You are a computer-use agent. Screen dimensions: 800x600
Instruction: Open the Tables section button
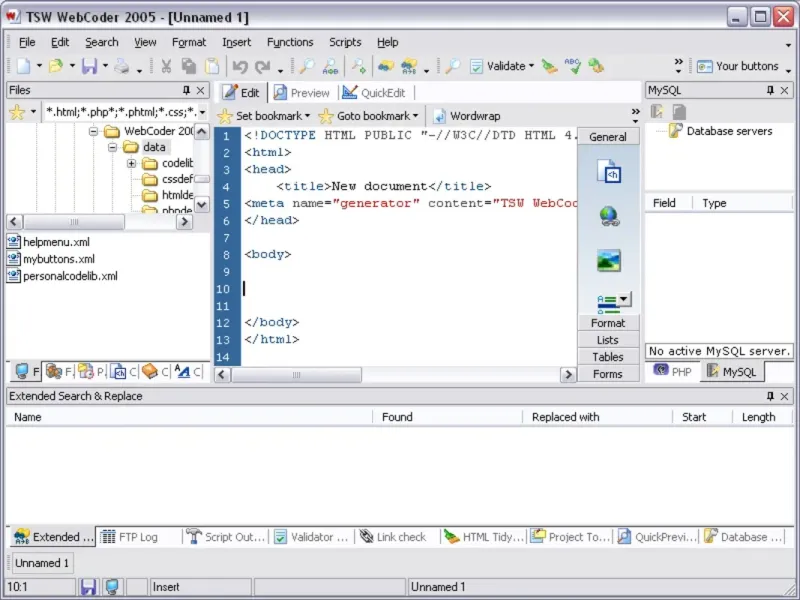point(608,357)
